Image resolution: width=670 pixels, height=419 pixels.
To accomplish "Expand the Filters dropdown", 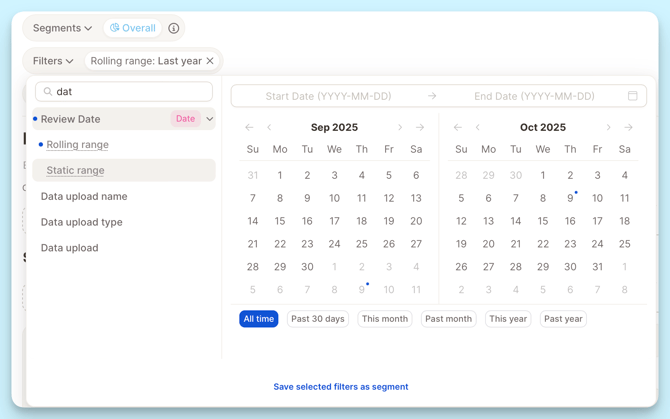I will point(53,61).
